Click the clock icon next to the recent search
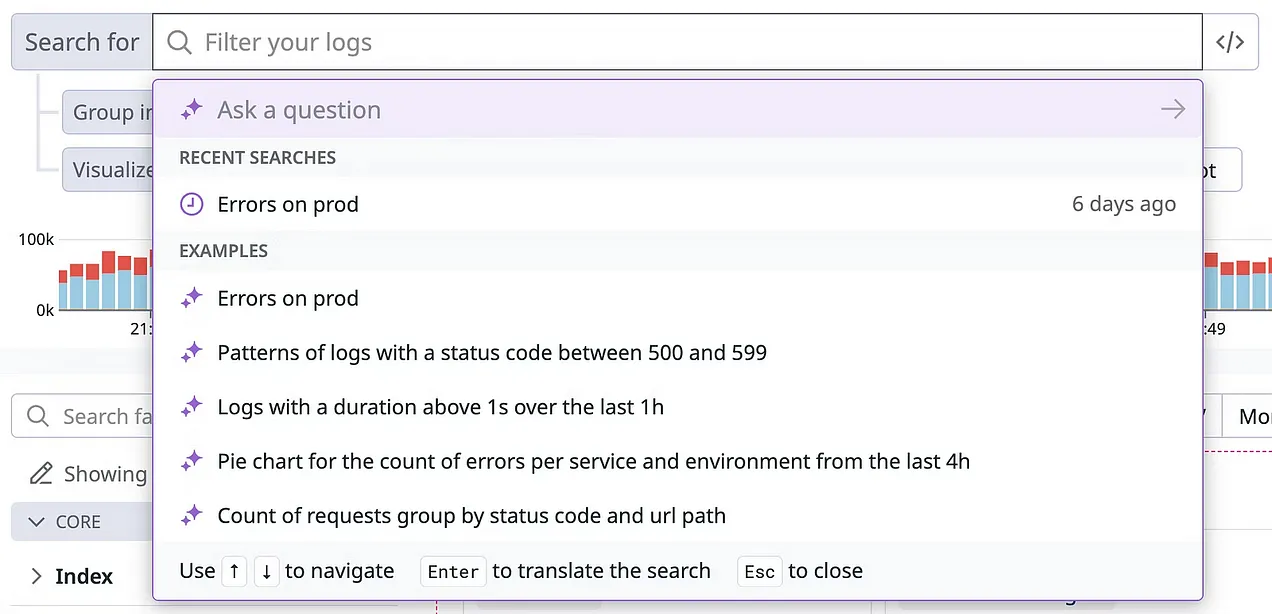Screen dimensions: 1272x614 [x=191, y=204]
